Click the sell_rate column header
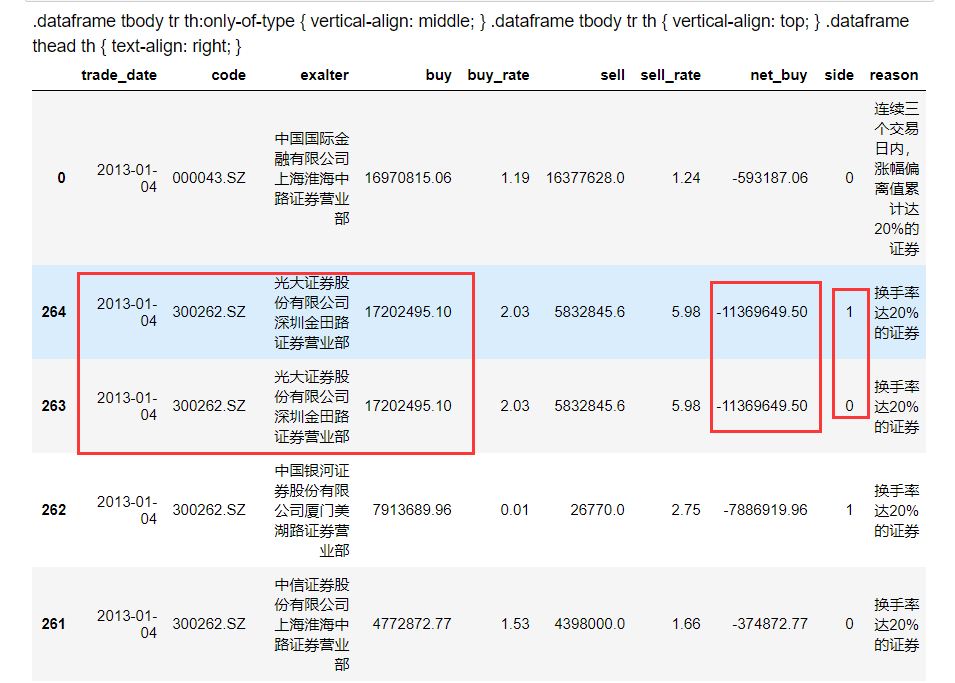This screenshot has height=683, width=955. click(670, 75)
